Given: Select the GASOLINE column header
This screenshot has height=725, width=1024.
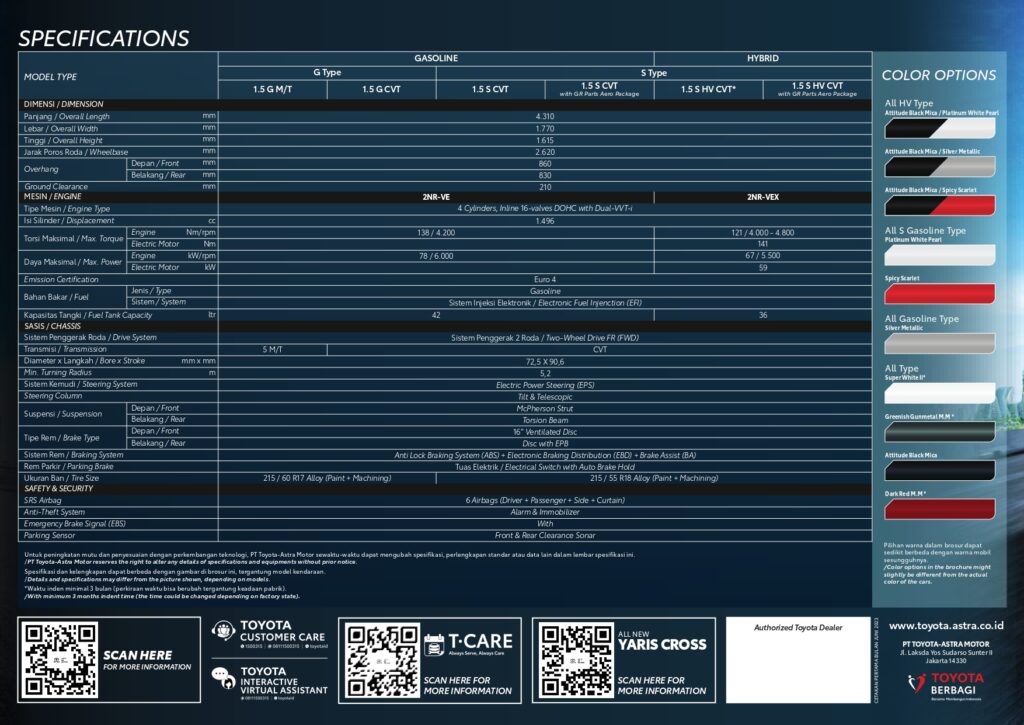Looking at the screenshot, I should pos(436,59).
